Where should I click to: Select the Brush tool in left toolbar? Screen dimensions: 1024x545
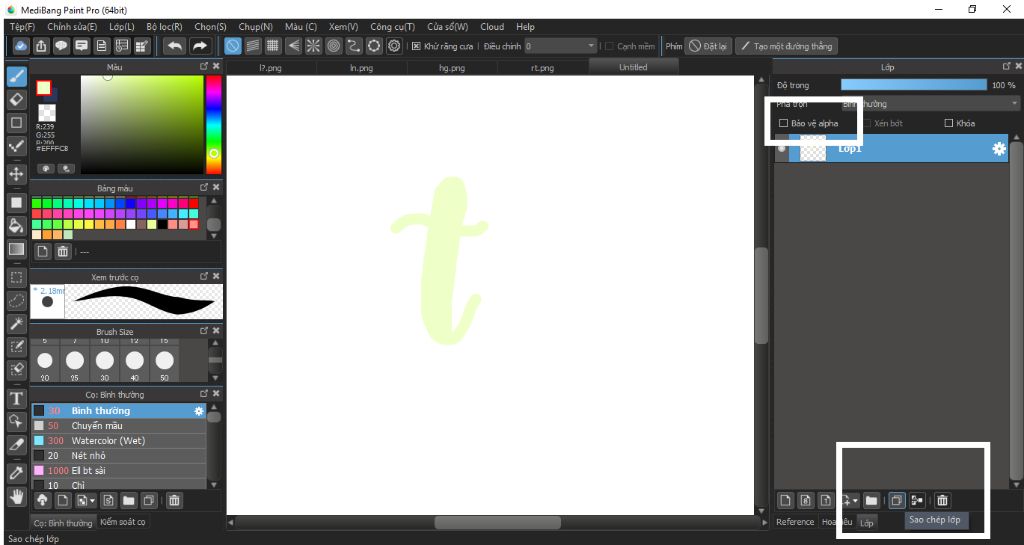tap(16, 76)
